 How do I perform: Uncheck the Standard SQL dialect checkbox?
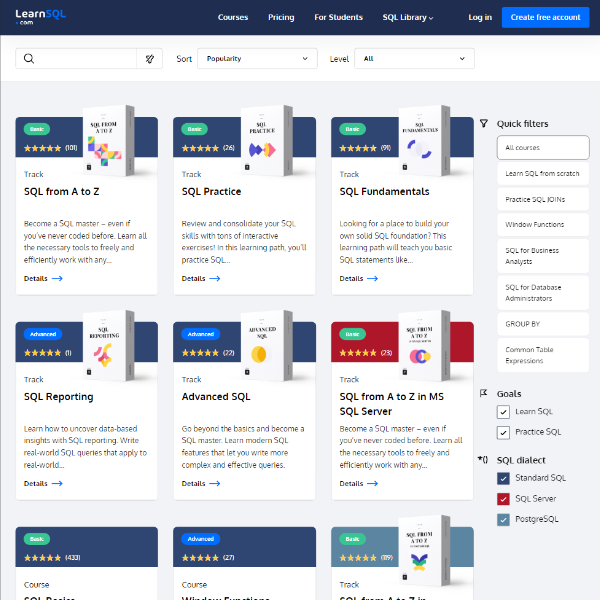[x=503, y=478]
